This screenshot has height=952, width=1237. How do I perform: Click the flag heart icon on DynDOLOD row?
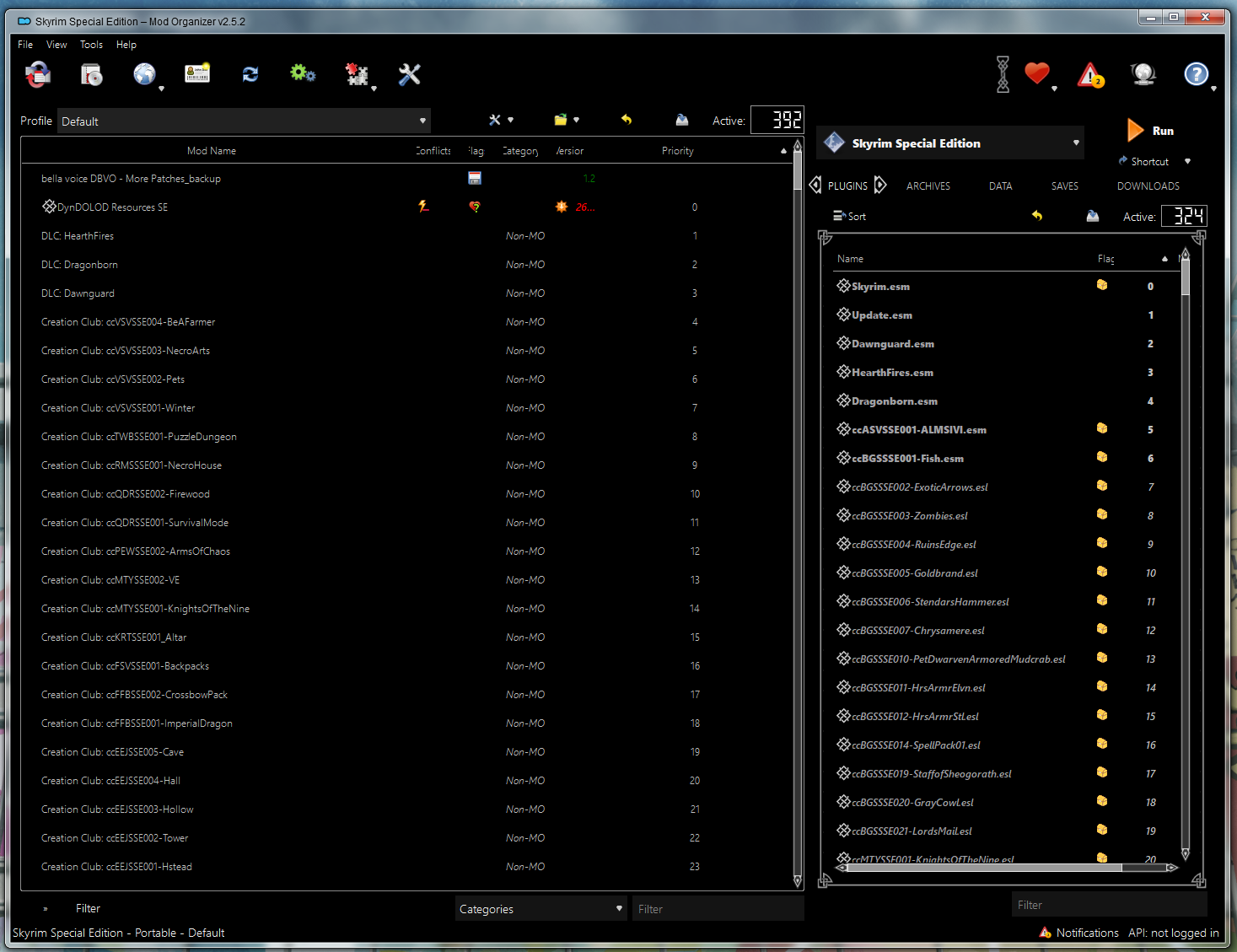[475, 207]
